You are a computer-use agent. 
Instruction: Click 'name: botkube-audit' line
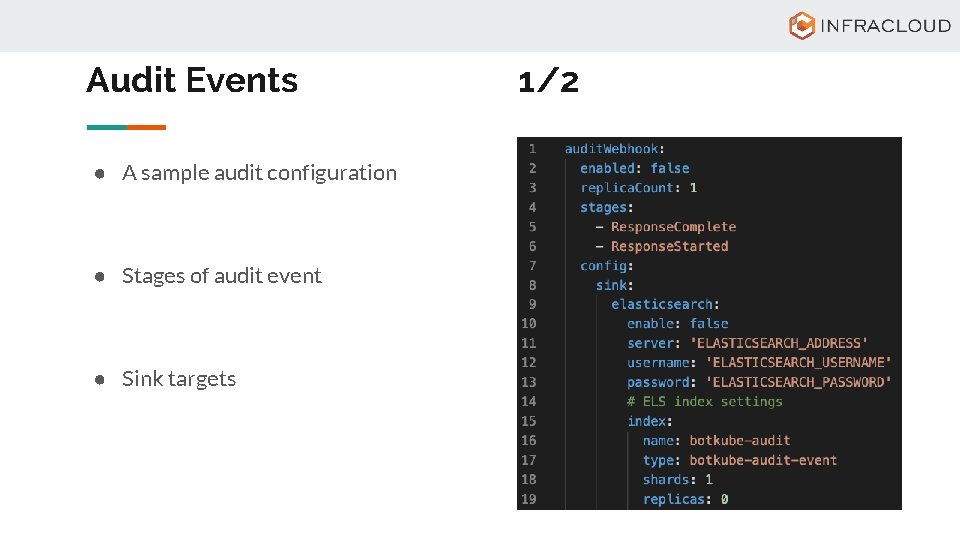pyautogui.click(x=716, y=440)
